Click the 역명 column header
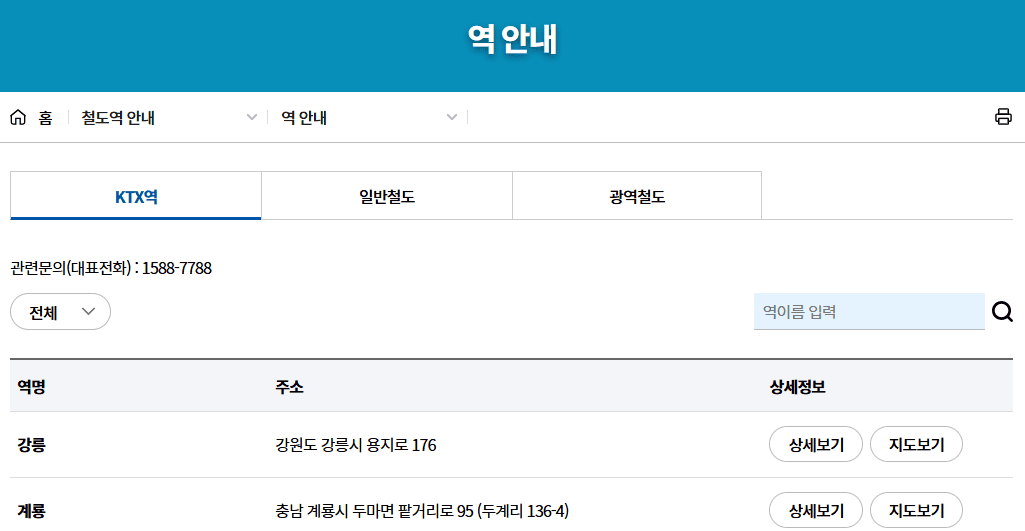The image size is (1025, 531). [31, 387]
